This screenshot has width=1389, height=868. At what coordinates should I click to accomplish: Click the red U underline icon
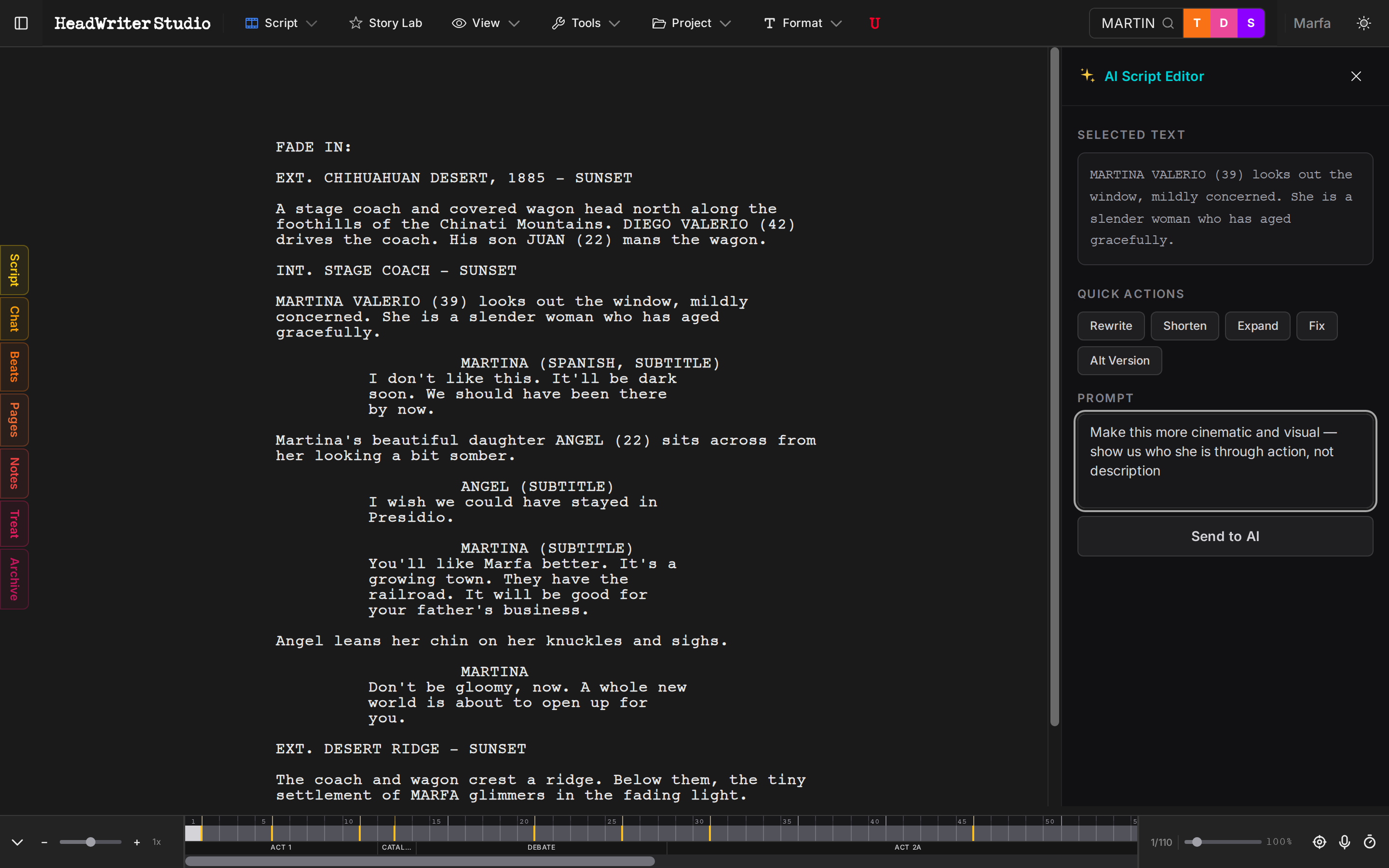(874, 23)
